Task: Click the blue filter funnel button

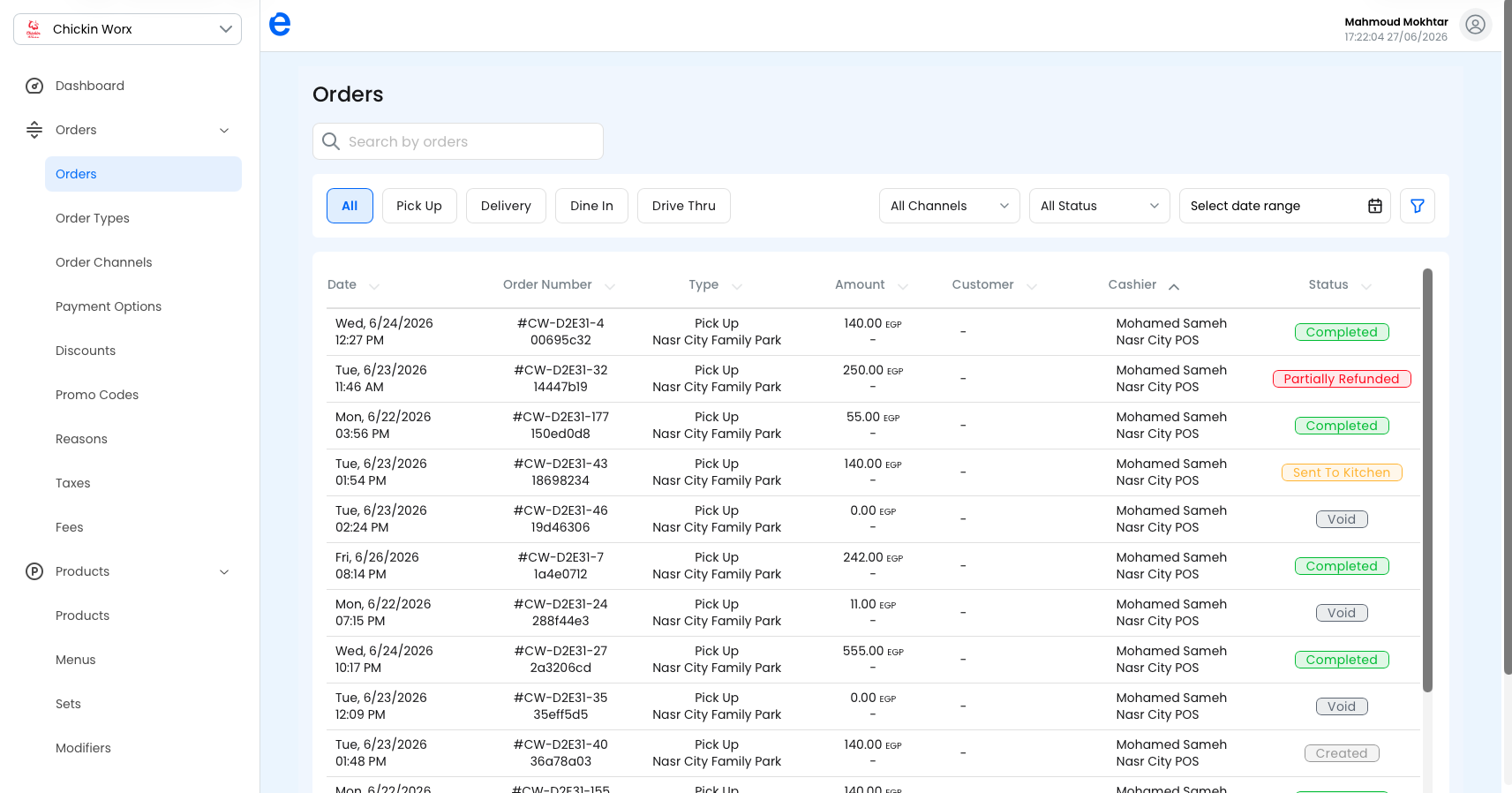Action: click(x=1418, y=206)
